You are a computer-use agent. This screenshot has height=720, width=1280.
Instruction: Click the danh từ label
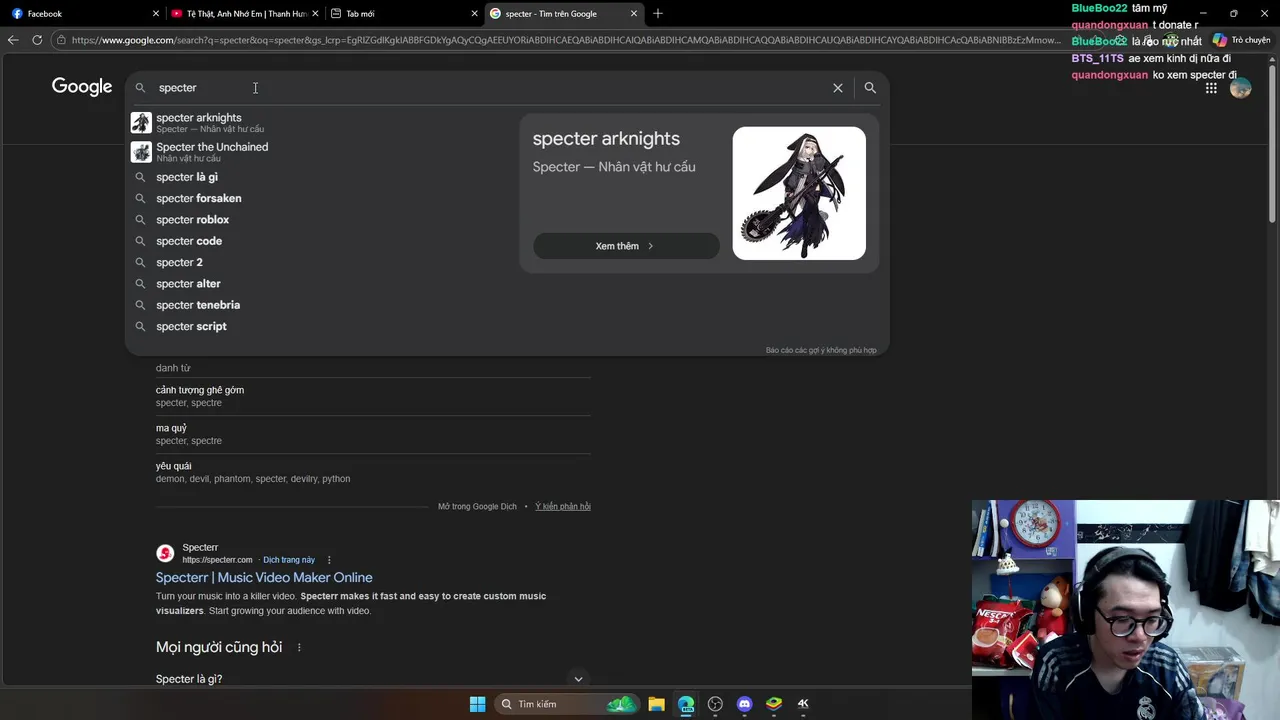(x=173, y=368)
